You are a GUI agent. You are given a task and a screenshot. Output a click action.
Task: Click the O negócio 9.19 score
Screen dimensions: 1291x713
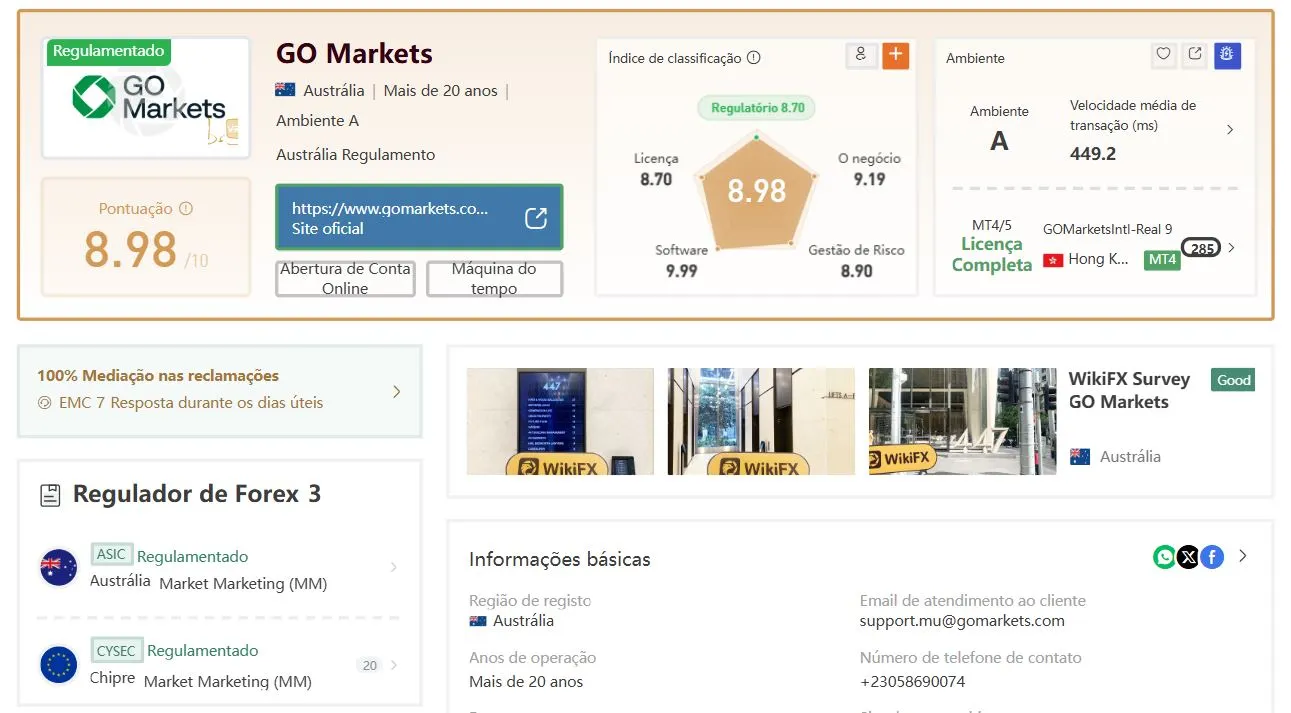(869, 170)
